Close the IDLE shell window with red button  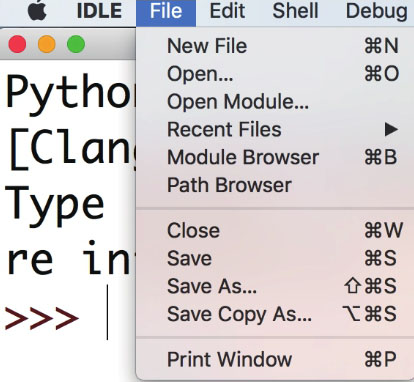click(x=17, y=44)
